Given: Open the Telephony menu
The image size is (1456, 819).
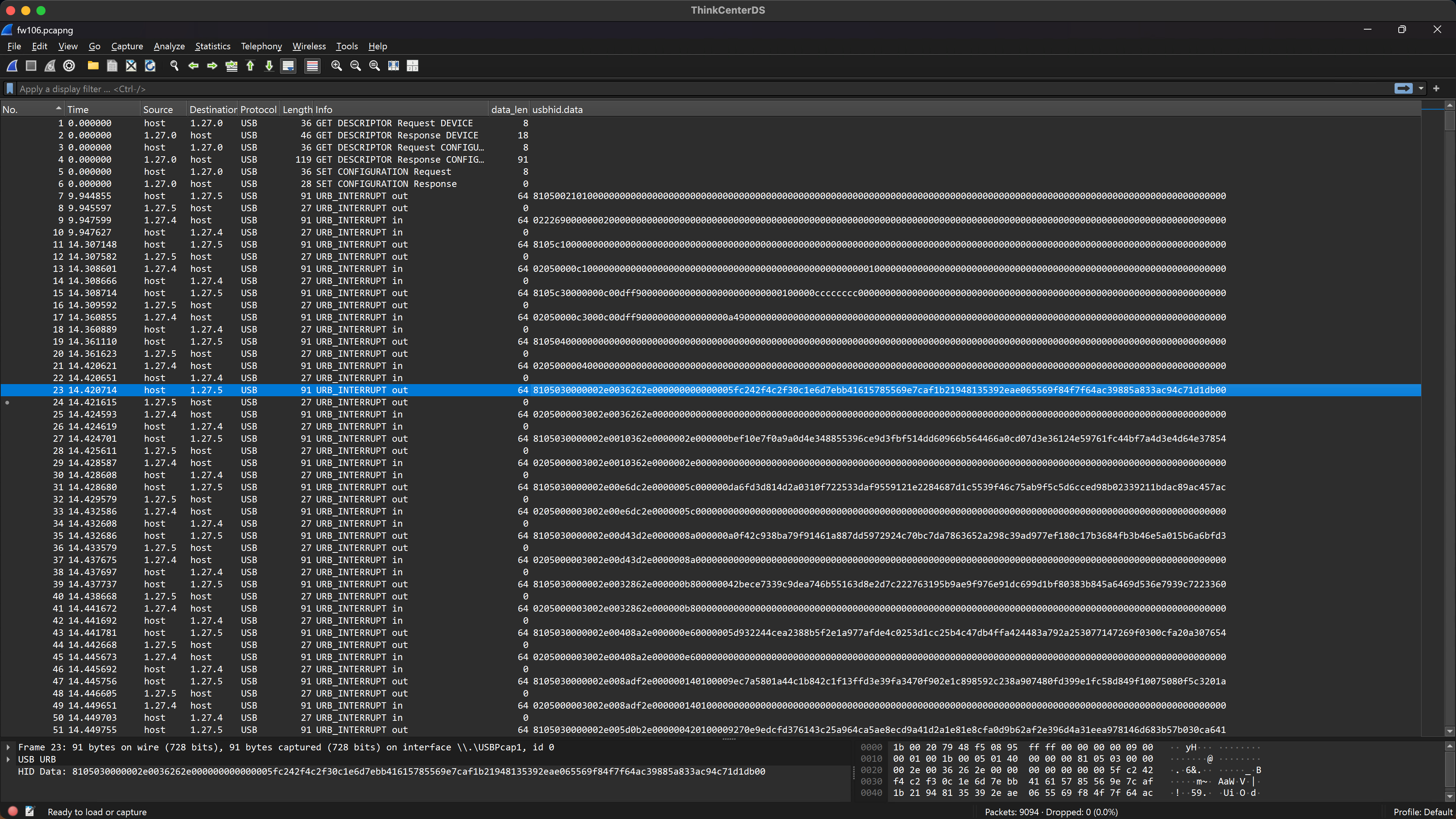Looking at the screenshot, I should pos(261,46).
